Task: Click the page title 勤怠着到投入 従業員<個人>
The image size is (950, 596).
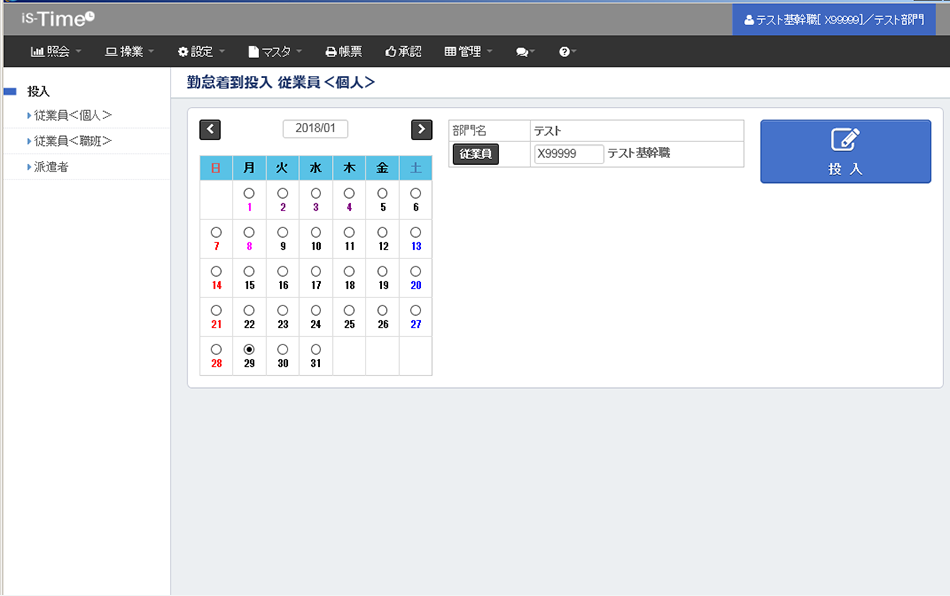Action: pos(281,82)
